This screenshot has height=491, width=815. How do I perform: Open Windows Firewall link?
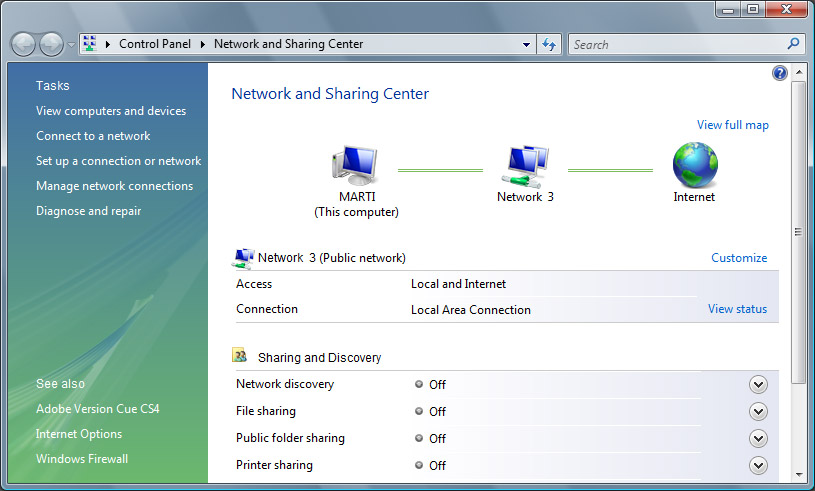click(x=82, y=459)
